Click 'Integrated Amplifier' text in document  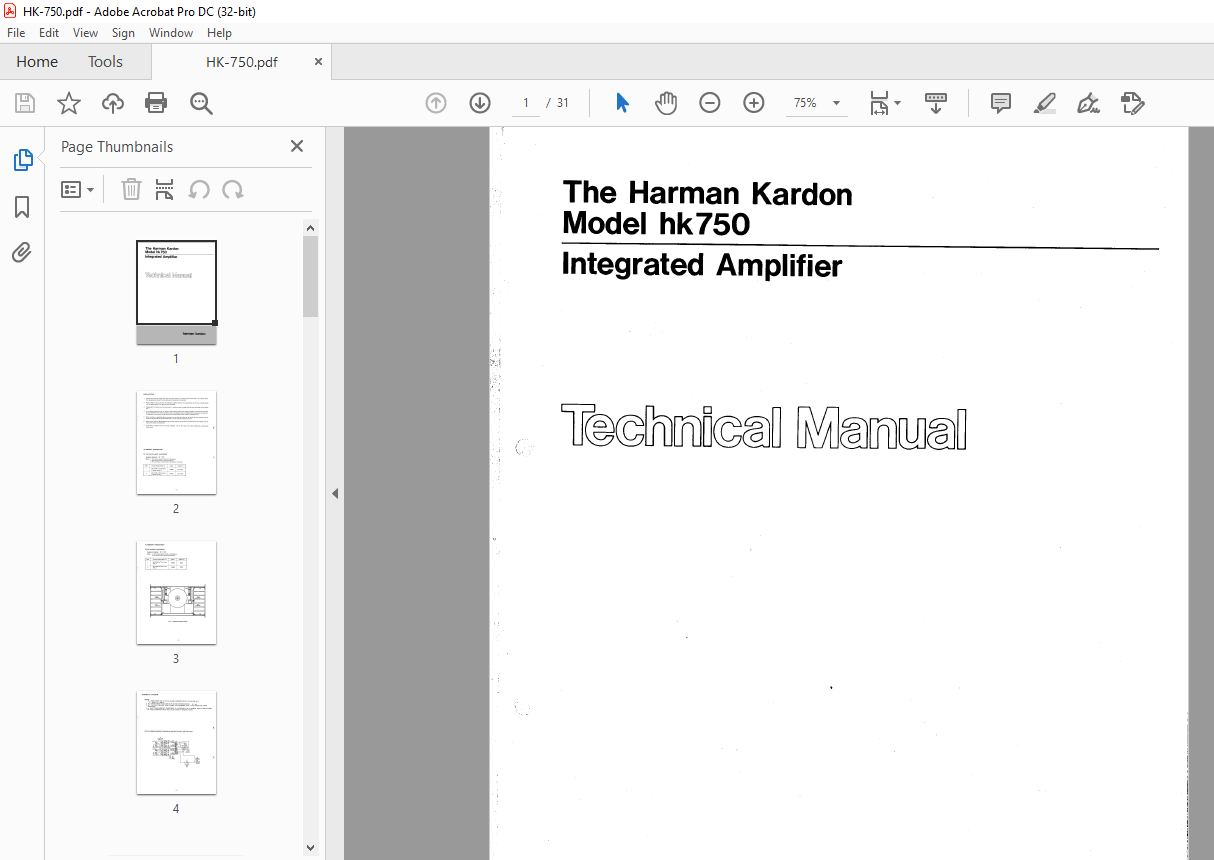point(702,265)
